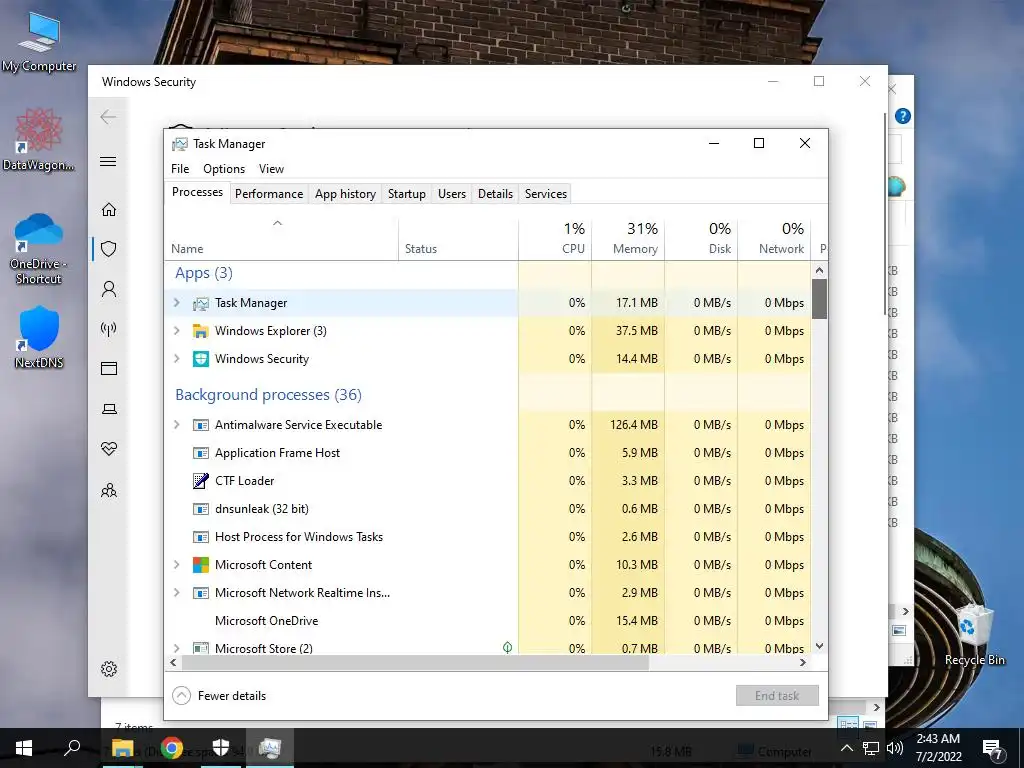Switch to the Users tab
Image resolution: width=1024 pixels, height=768 pixels.
452,194
